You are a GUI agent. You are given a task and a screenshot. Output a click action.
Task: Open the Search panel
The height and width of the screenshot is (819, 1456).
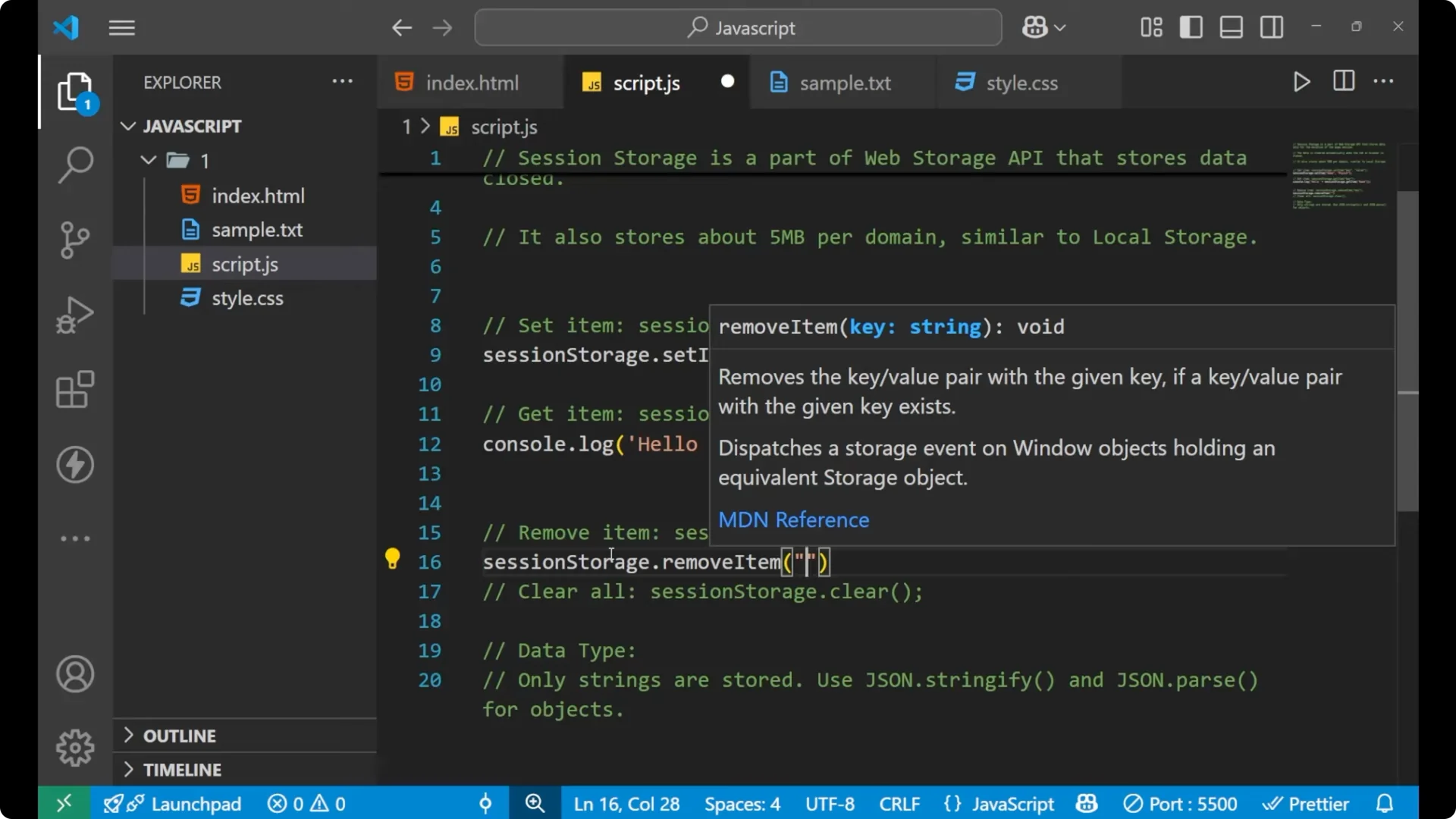pos(74,165)
